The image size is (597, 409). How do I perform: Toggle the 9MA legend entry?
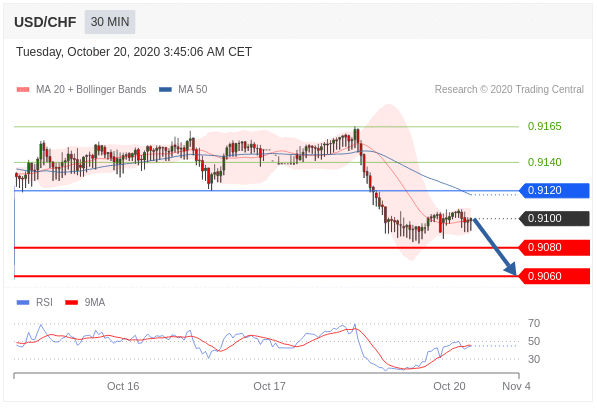(x=85, y=302)
